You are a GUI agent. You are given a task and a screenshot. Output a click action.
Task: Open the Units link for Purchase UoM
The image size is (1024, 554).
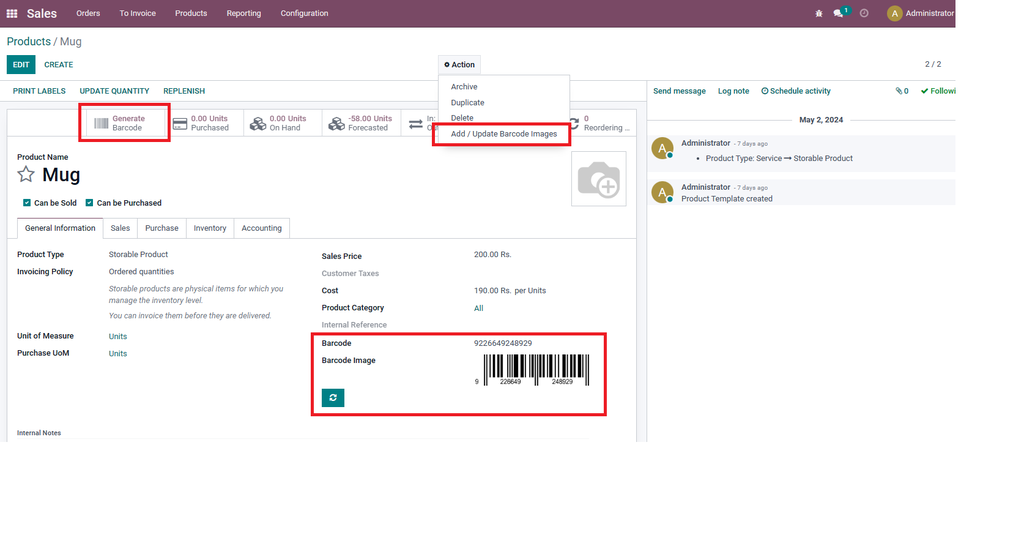tap(118, 353)
